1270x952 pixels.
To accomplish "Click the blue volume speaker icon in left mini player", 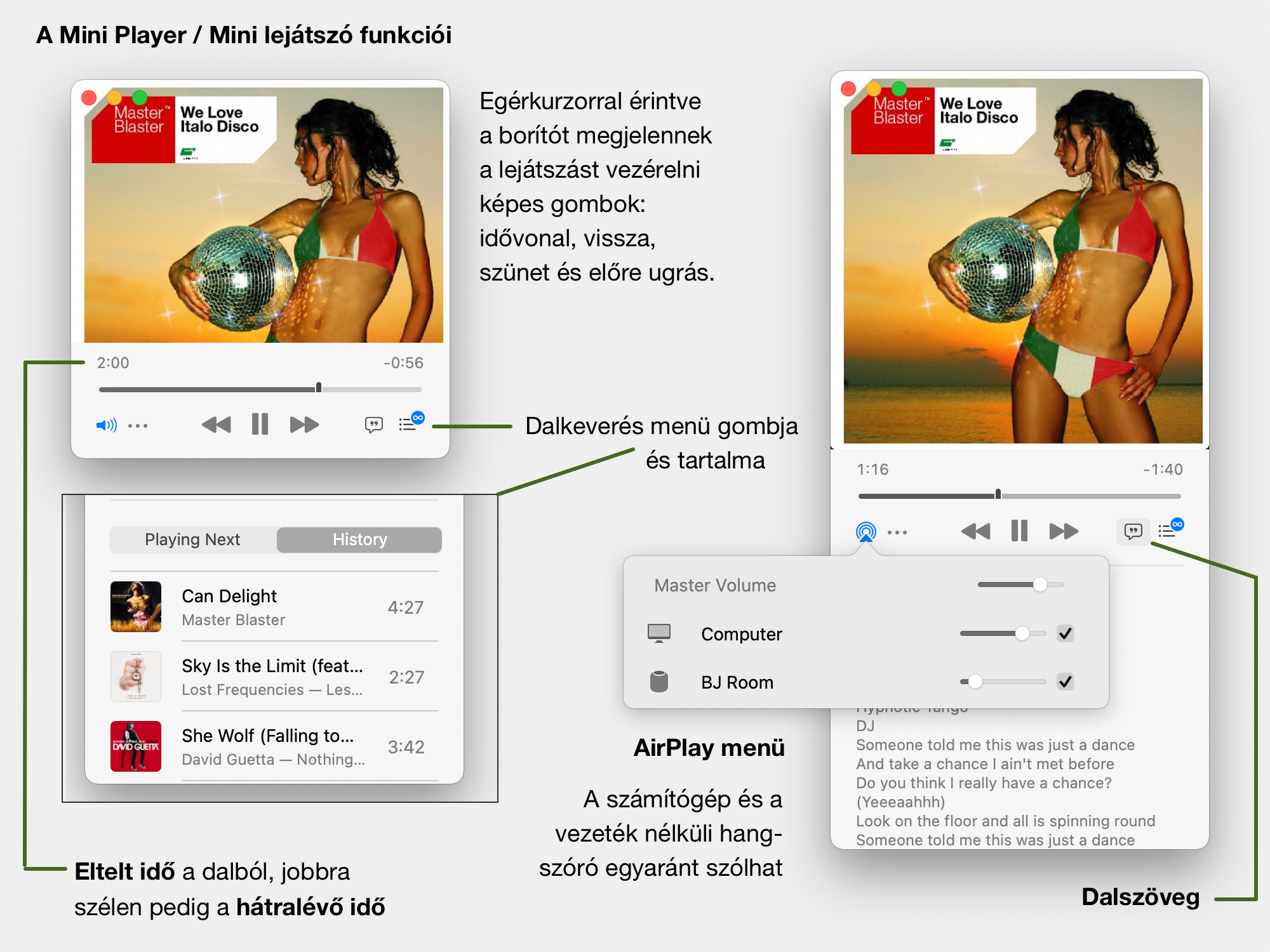I will coord(106,425).
